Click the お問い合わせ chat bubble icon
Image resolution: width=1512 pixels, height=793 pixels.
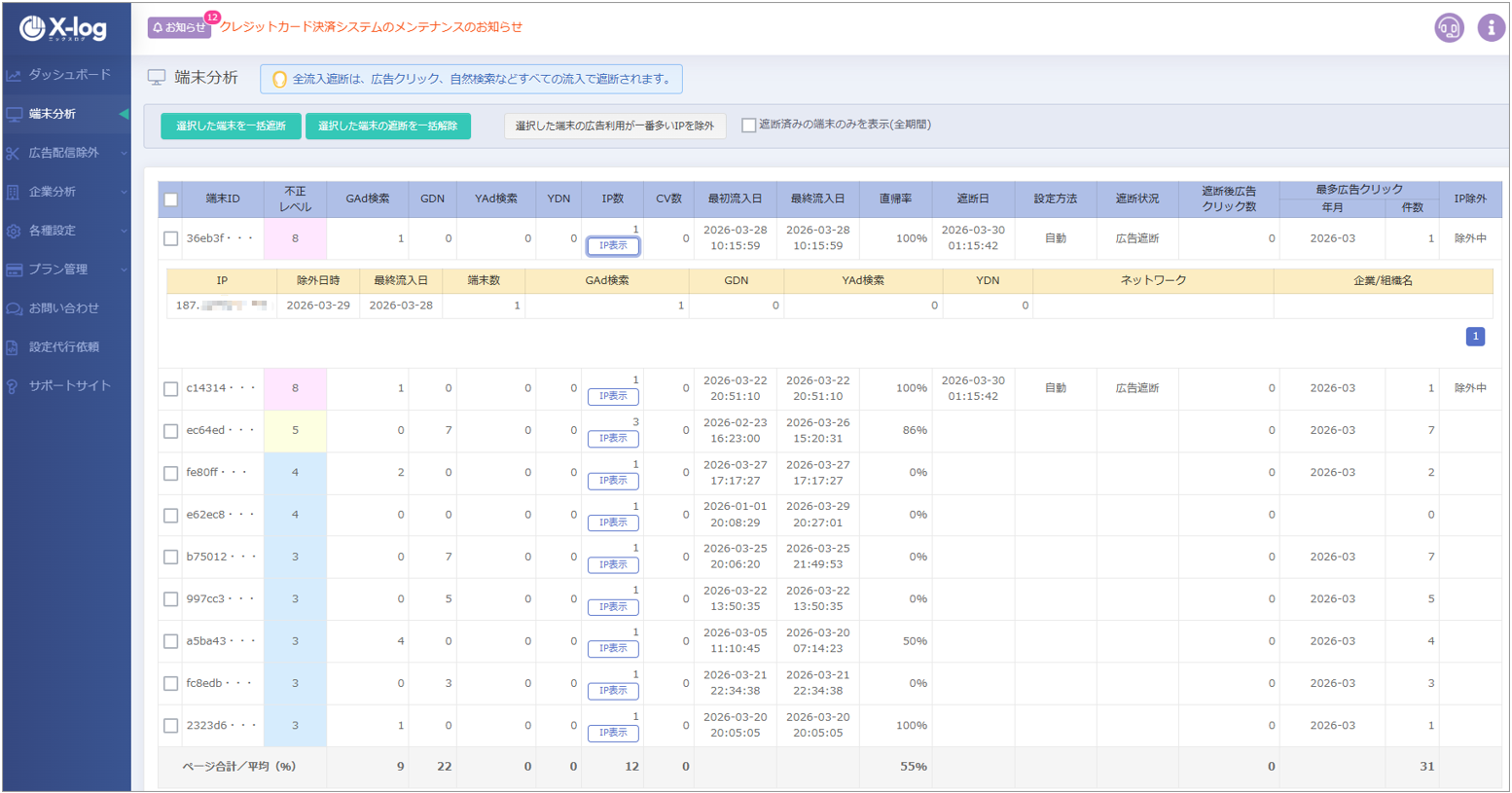coord(14,308)
